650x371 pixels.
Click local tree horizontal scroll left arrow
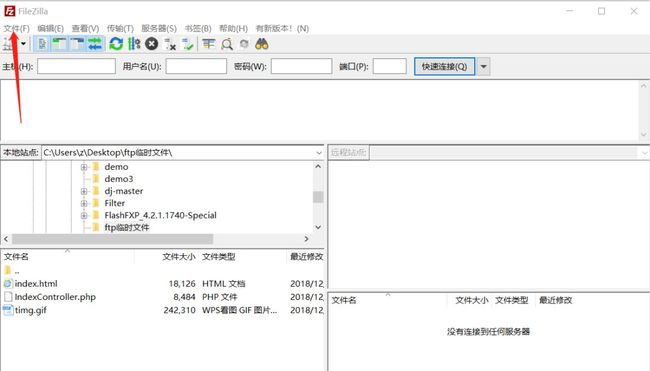(x=6, y=239)
